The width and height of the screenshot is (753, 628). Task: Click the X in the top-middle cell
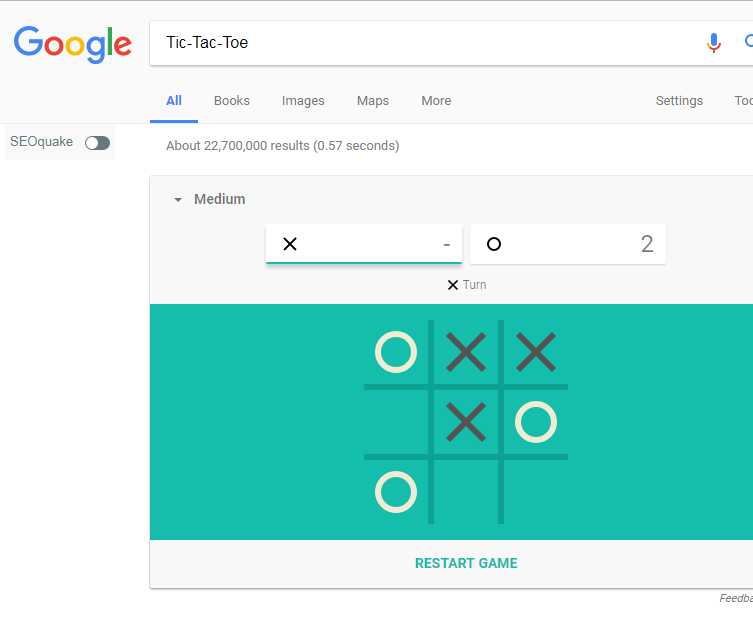coord(466,352)
